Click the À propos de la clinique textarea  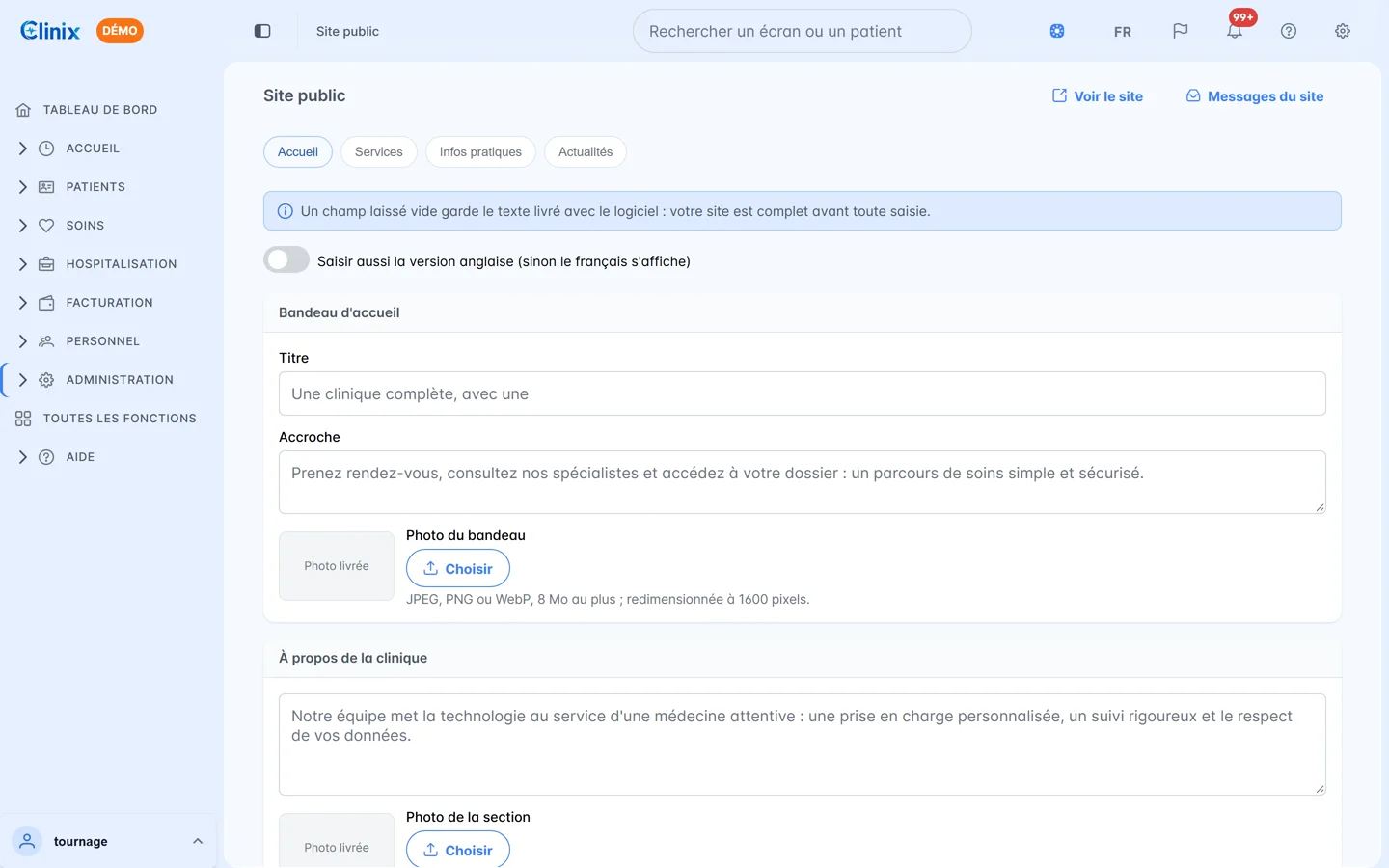(x=803, y=745)
